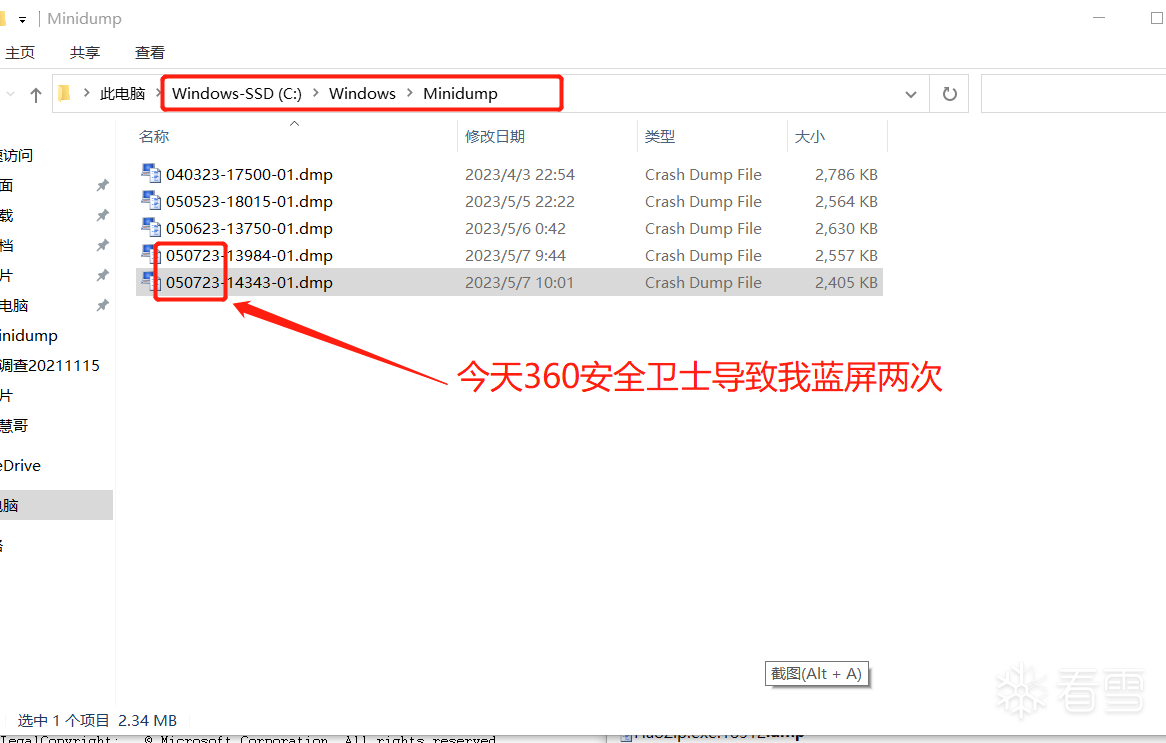The image size is (1166, 743).
Task: Open the 主页 ribbon tab
Action: tap(20, 53)
